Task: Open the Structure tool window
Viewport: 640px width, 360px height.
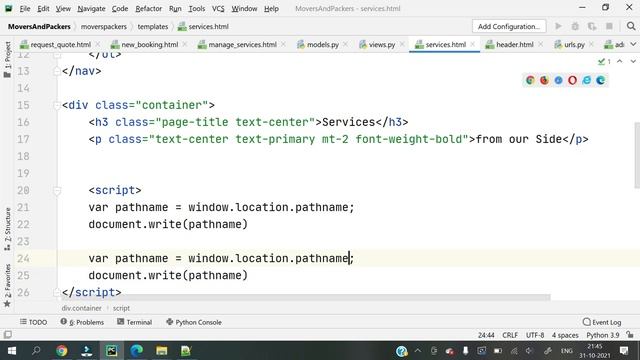Action: 7,229
